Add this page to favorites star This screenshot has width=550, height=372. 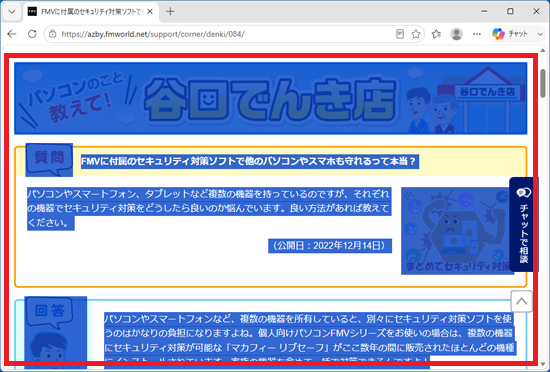[416, 34]
